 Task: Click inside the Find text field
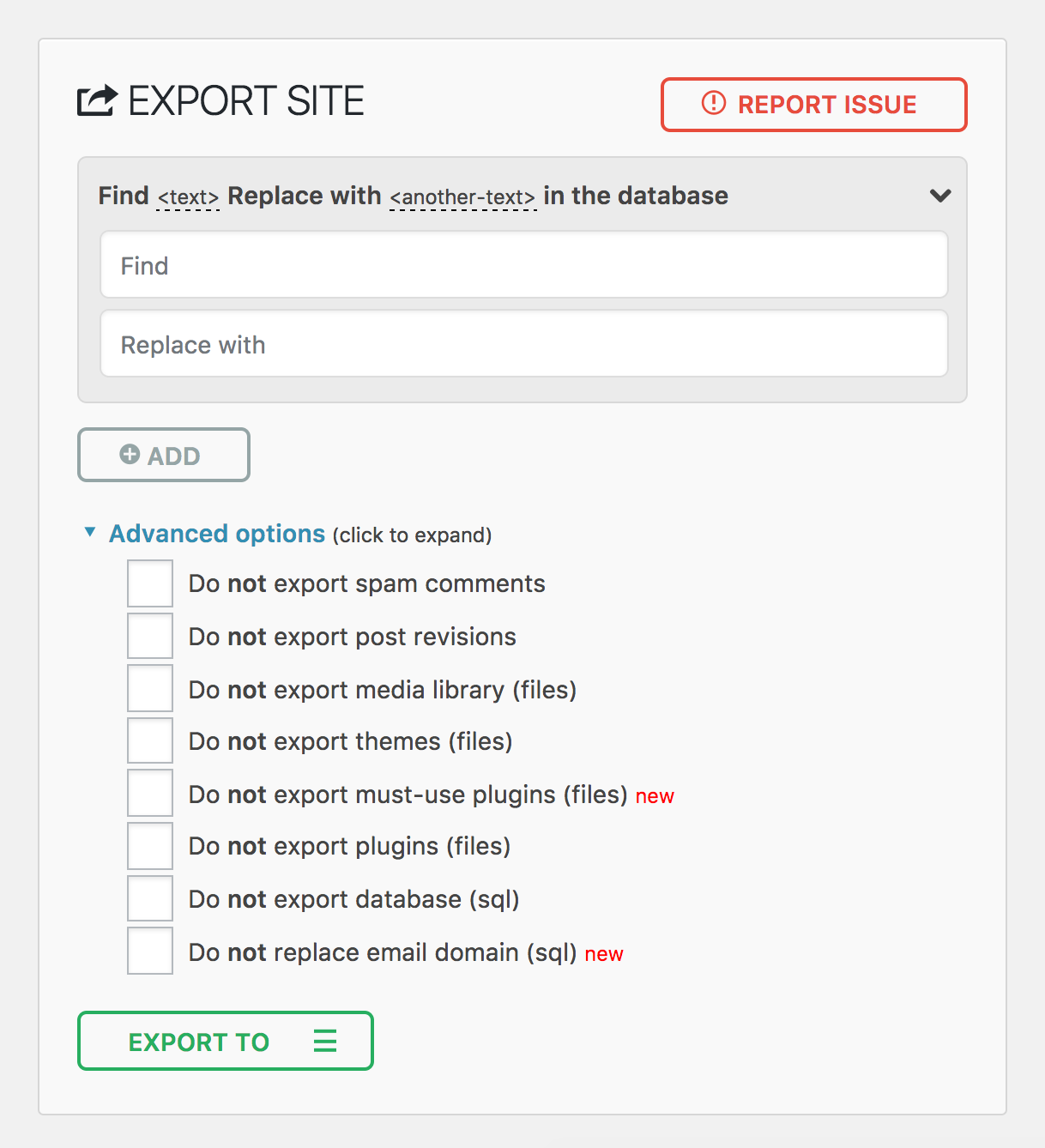point(523,264)
